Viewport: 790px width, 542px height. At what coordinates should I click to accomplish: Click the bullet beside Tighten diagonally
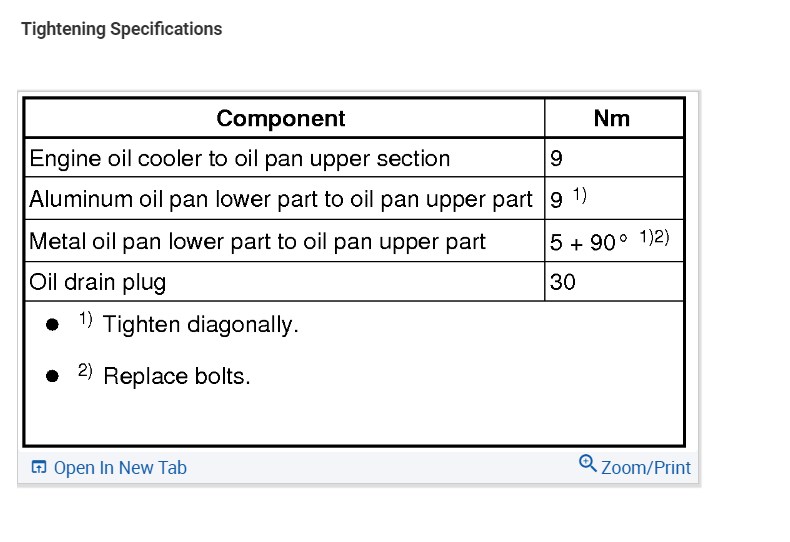pyautogui.click(x=52, y=325)
